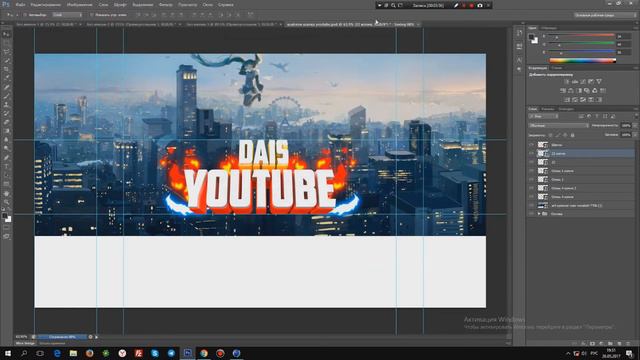Open the collapsed Character panel icon
The width and height of the screenshot is (640, 360).
tap(519, 60)
